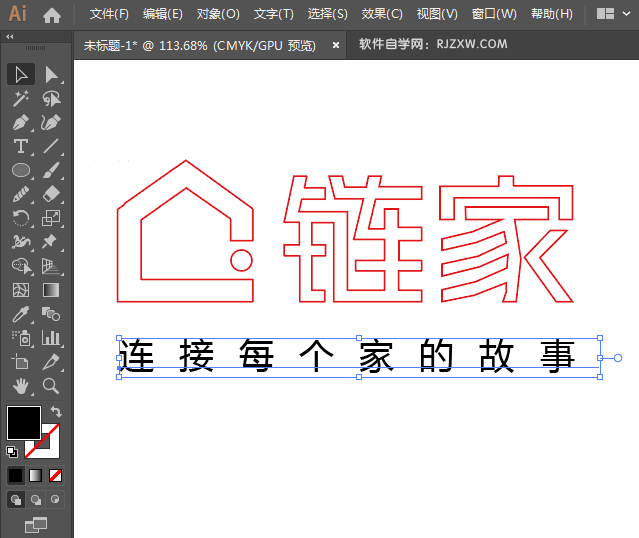The width and height of the screenshot is (639, 538).
Task: Expand the workspace chevron dropdown
Action: [626, 14]
